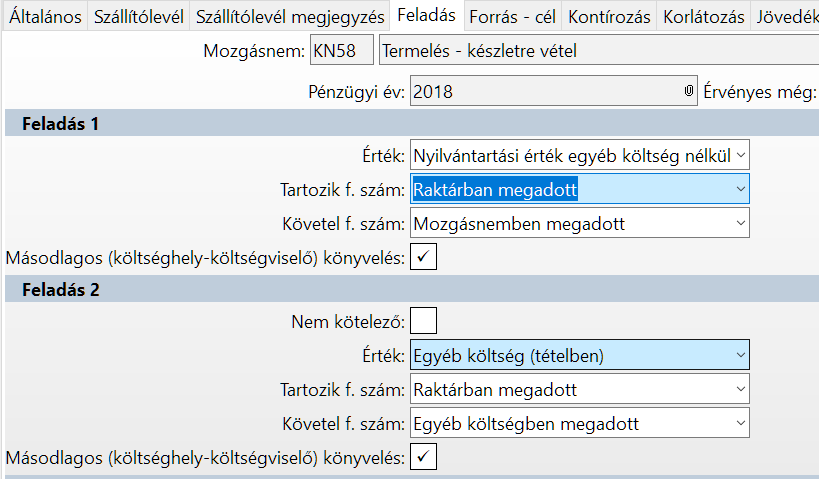This screenshot has height=479, width=819.
Task: Go to the Forrás - cél tab
Action: [x=513, y=16]
